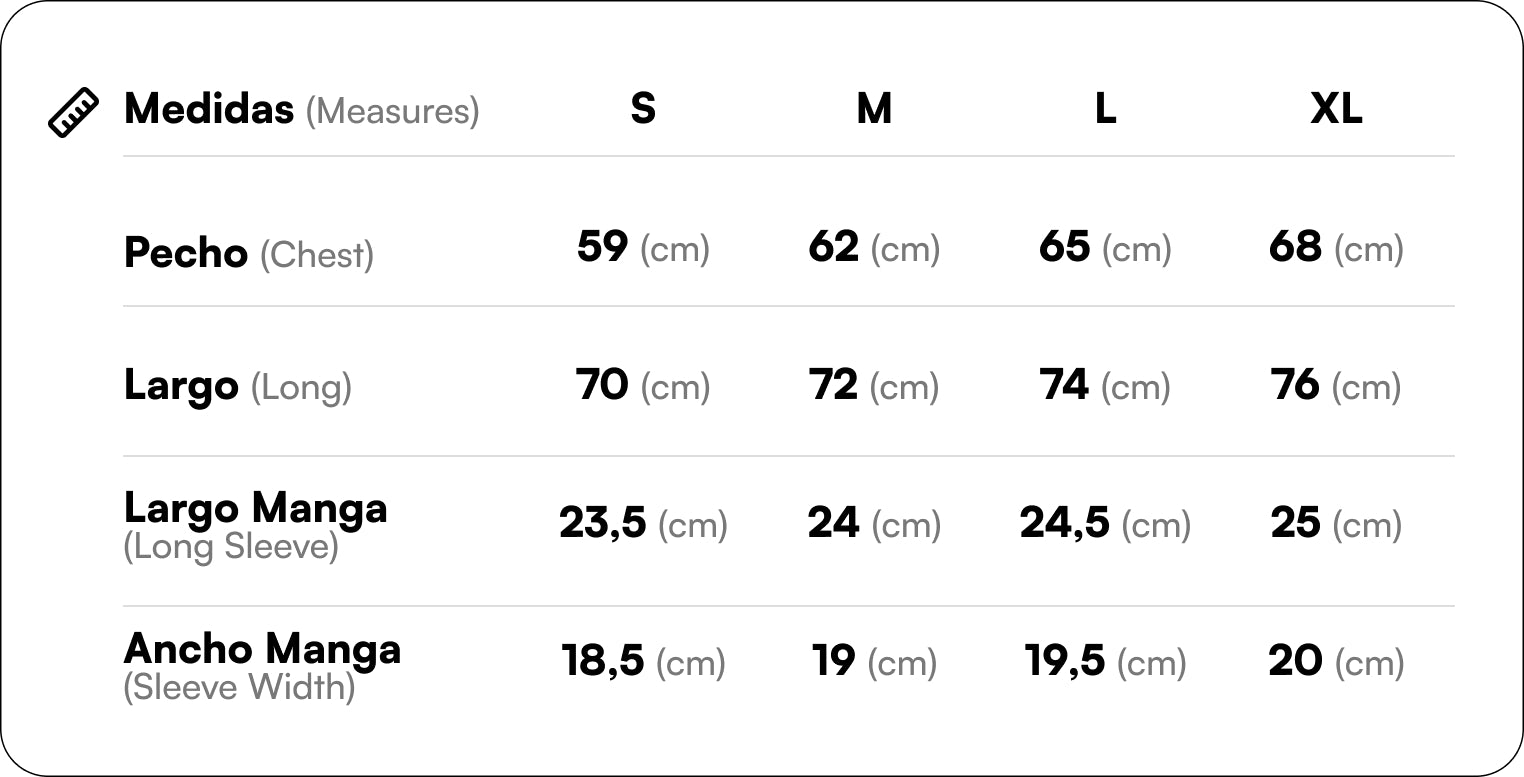Select the Medidas (Measures) header label

tap(301, 109)
